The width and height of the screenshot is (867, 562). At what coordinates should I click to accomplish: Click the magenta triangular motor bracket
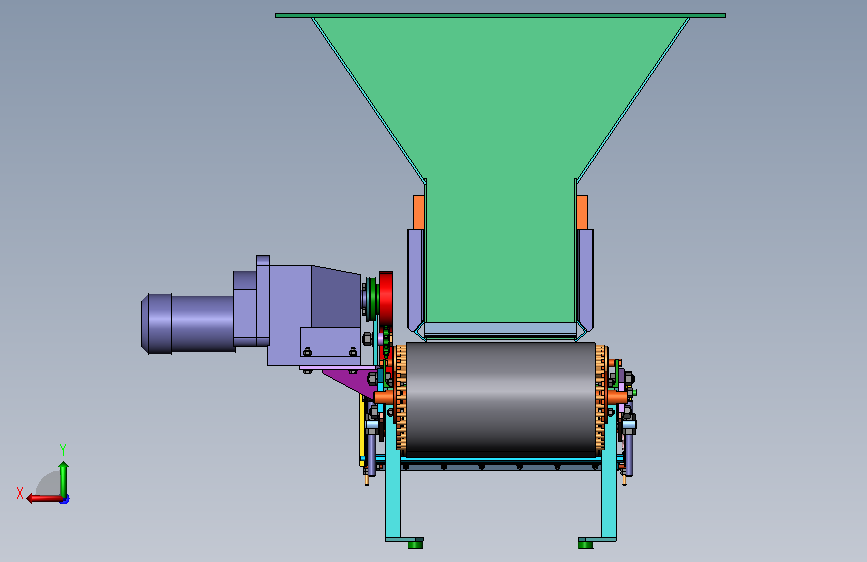(x=354, y=381)
